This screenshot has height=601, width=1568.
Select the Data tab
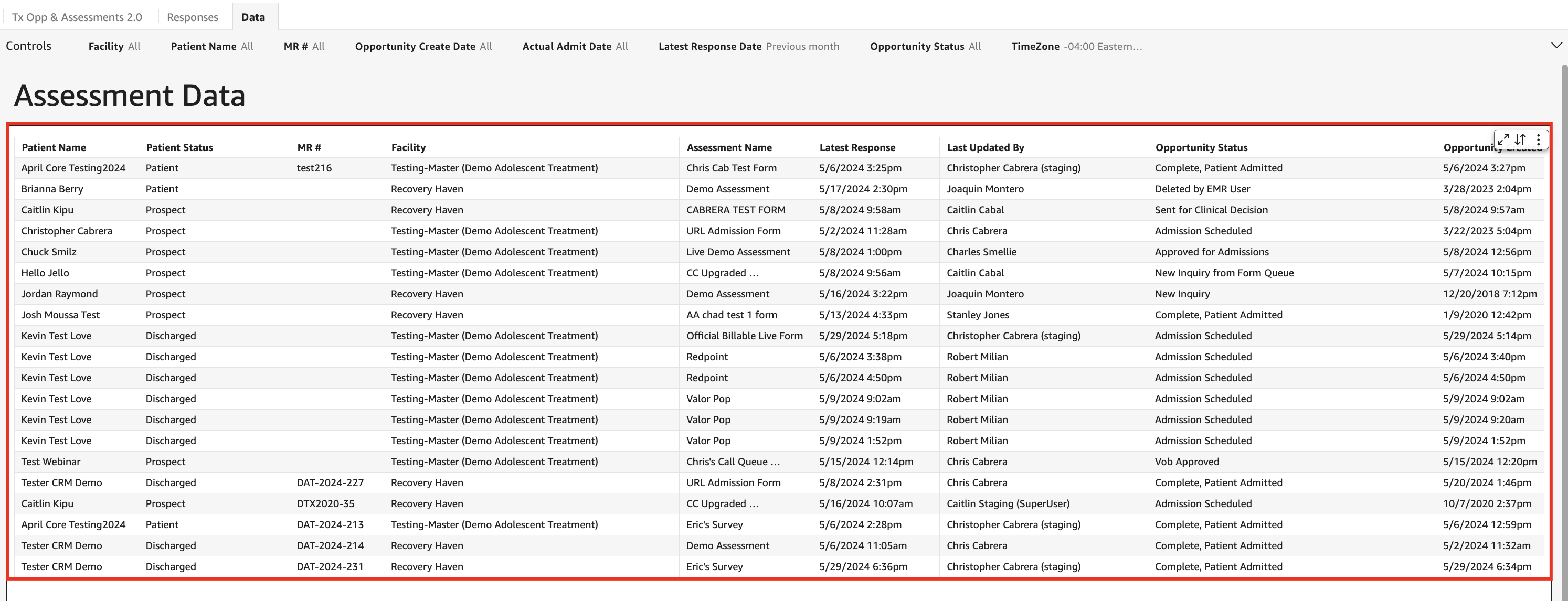point(252,17)
